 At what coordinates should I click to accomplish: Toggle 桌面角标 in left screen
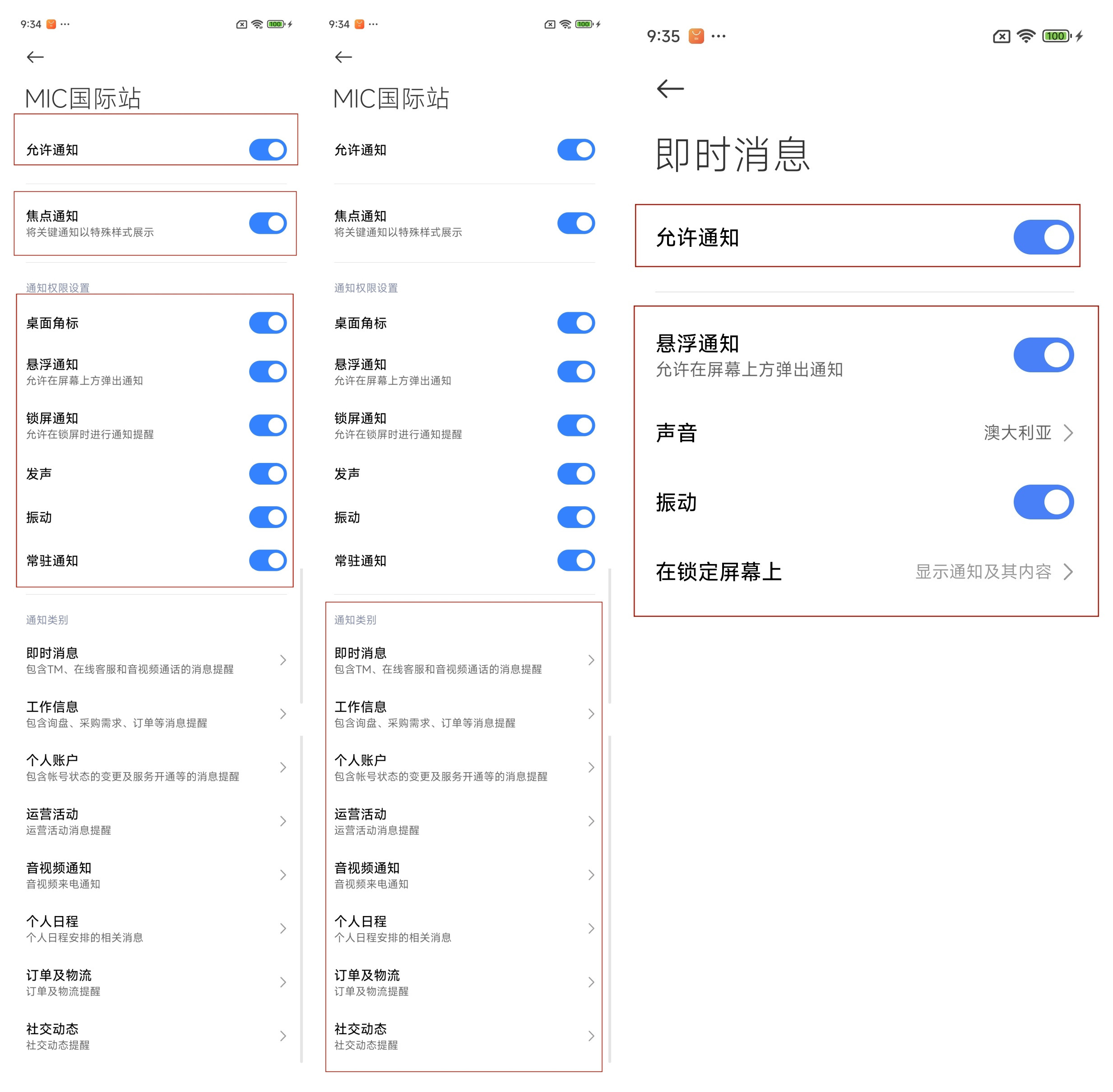pos(267,323)
